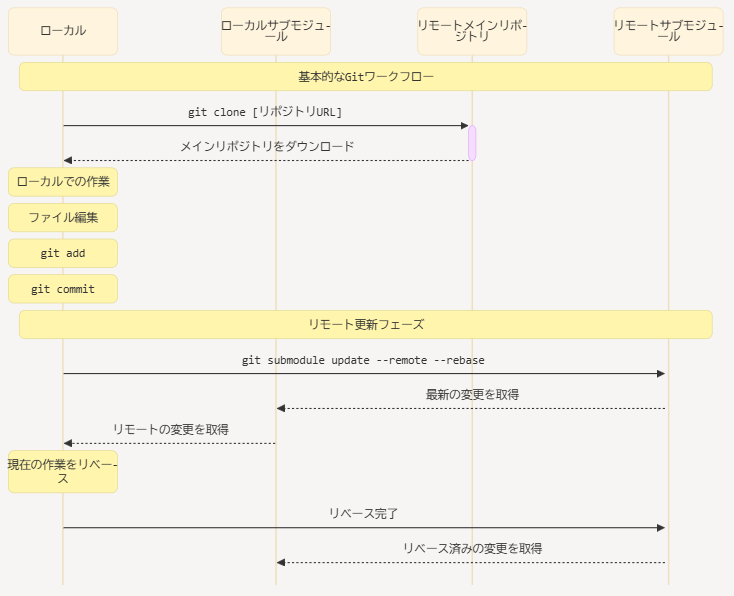This screenshot has width=734, height=596.
Task: Select the リモートサブモジュール participant box
Action: (x=668, y=31)
